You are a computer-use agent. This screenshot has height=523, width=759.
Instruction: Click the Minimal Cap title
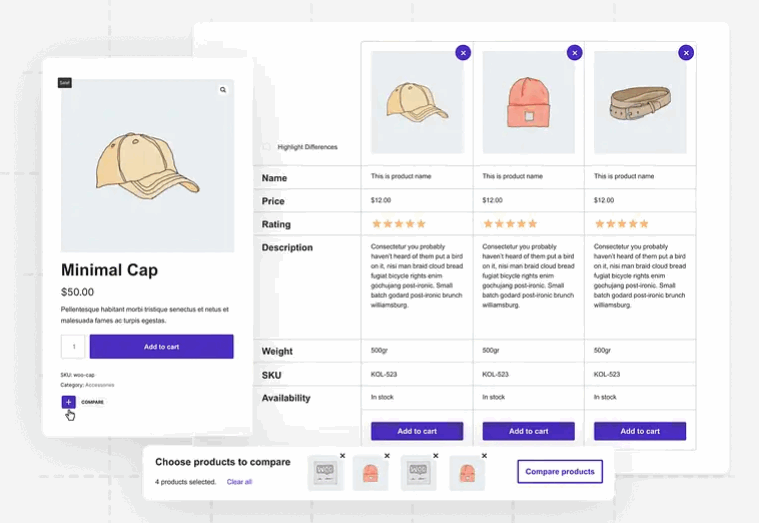(109, 270)
